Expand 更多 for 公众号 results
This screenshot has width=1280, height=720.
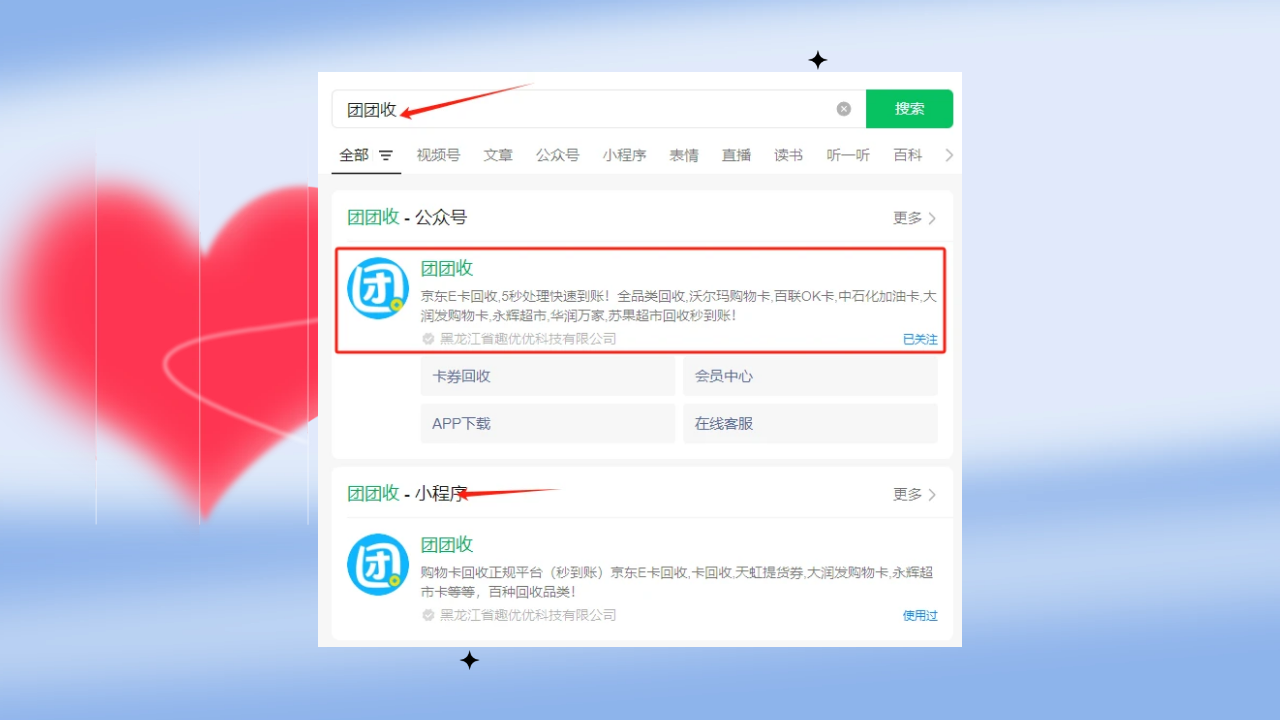click(914, 218)
